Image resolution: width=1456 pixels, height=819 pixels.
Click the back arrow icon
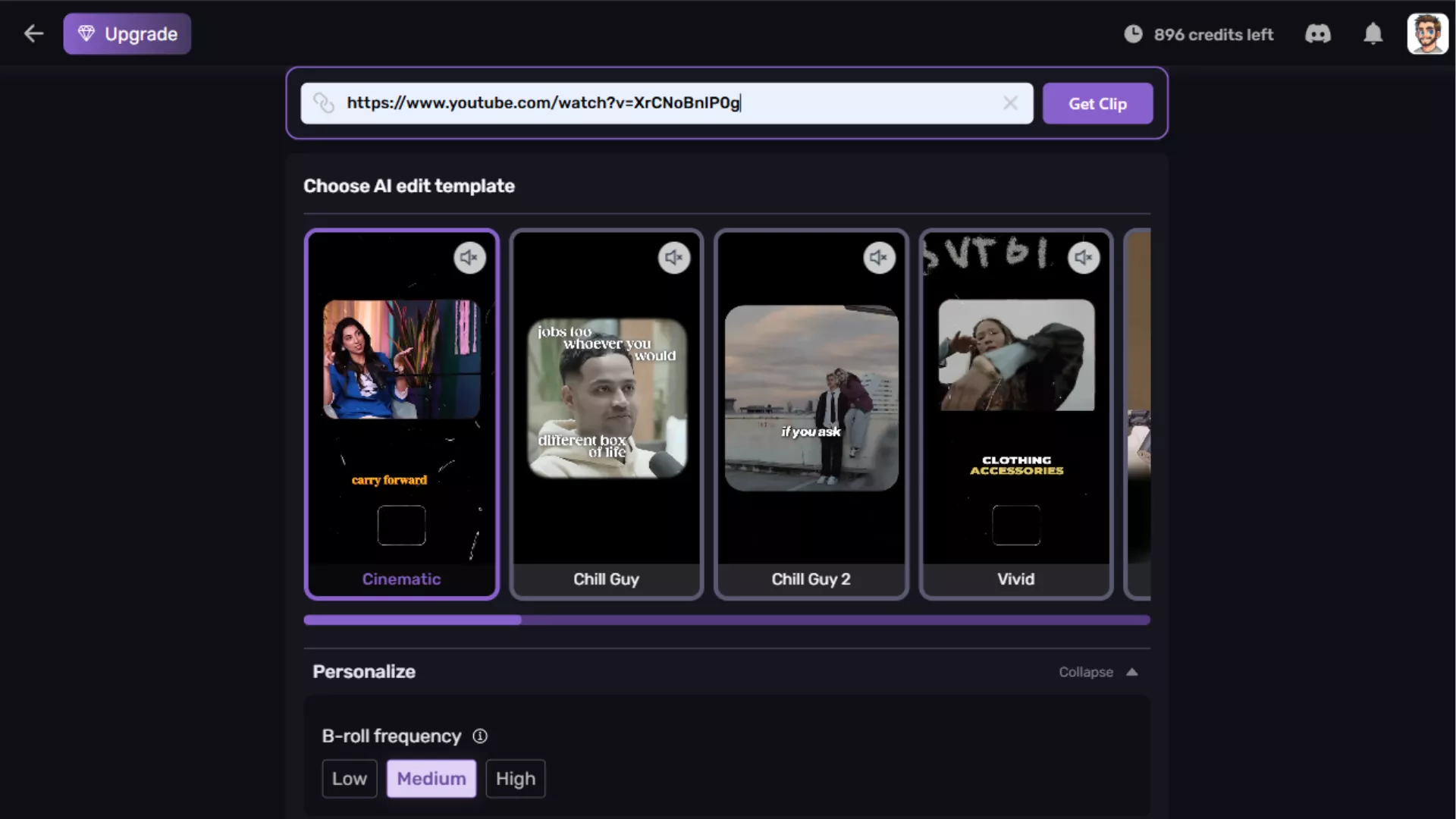(33, 33)
